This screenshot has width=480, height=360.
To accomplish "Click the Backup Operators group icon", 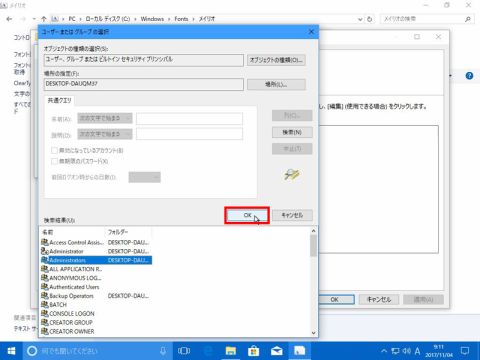I will coord(45,296).
